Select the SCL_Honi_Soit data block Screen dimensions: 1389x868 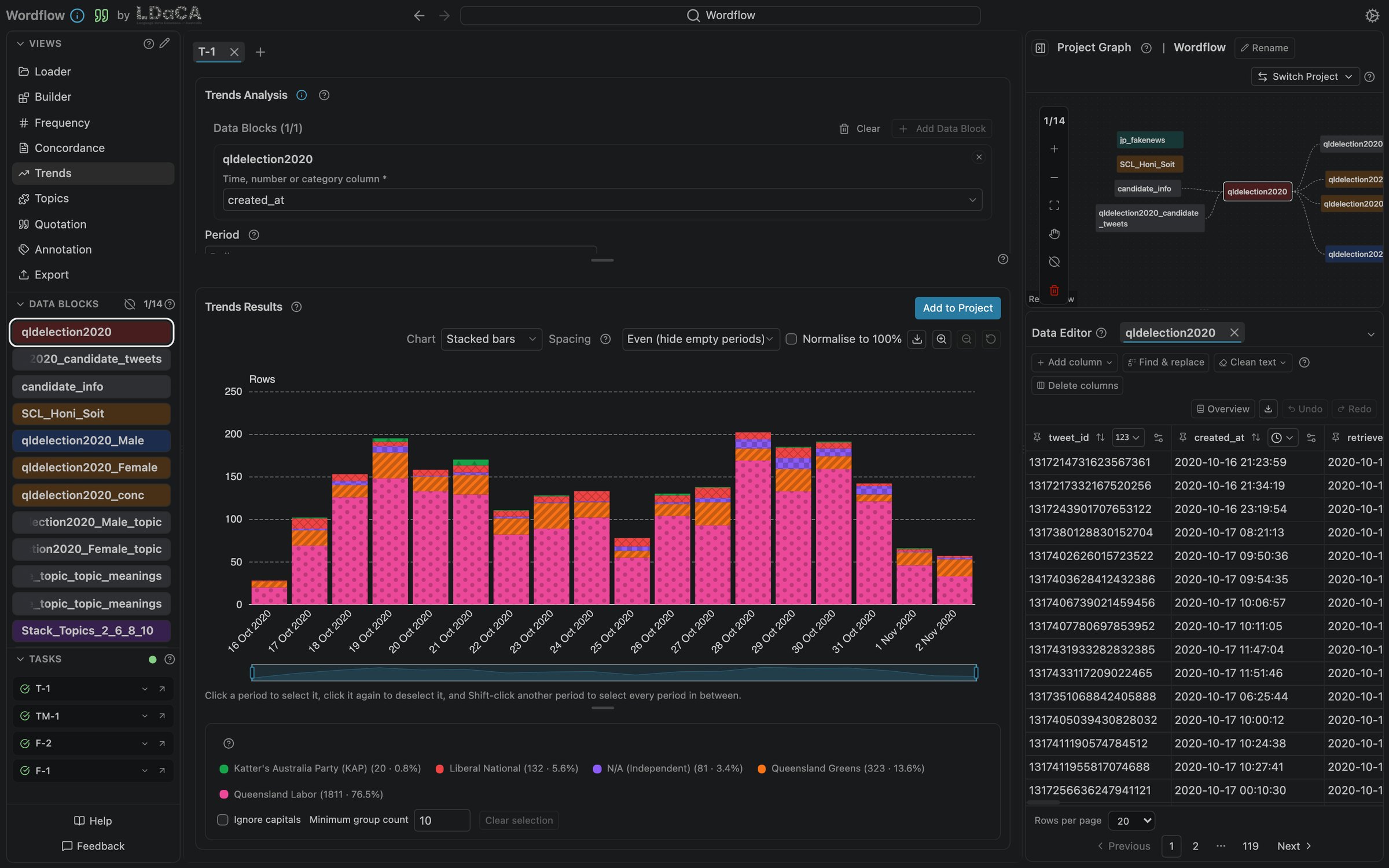(x=91, y=414)
